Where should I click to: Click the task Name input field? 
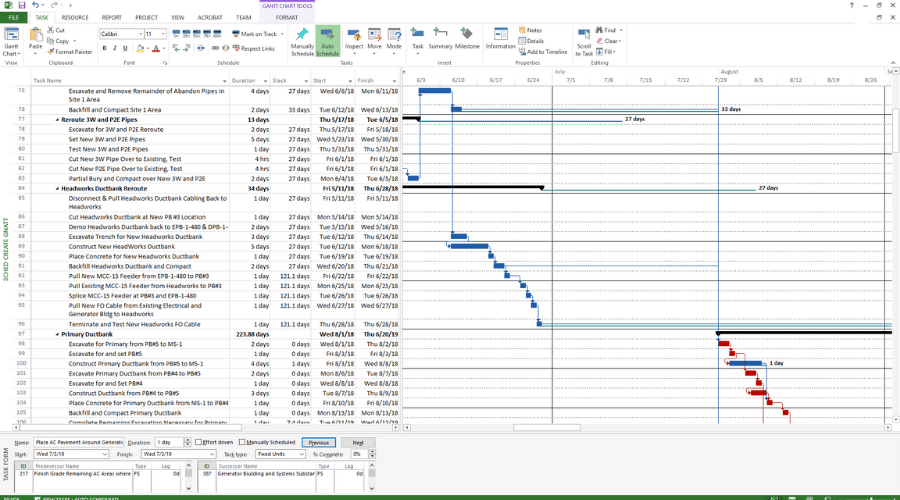79,443
